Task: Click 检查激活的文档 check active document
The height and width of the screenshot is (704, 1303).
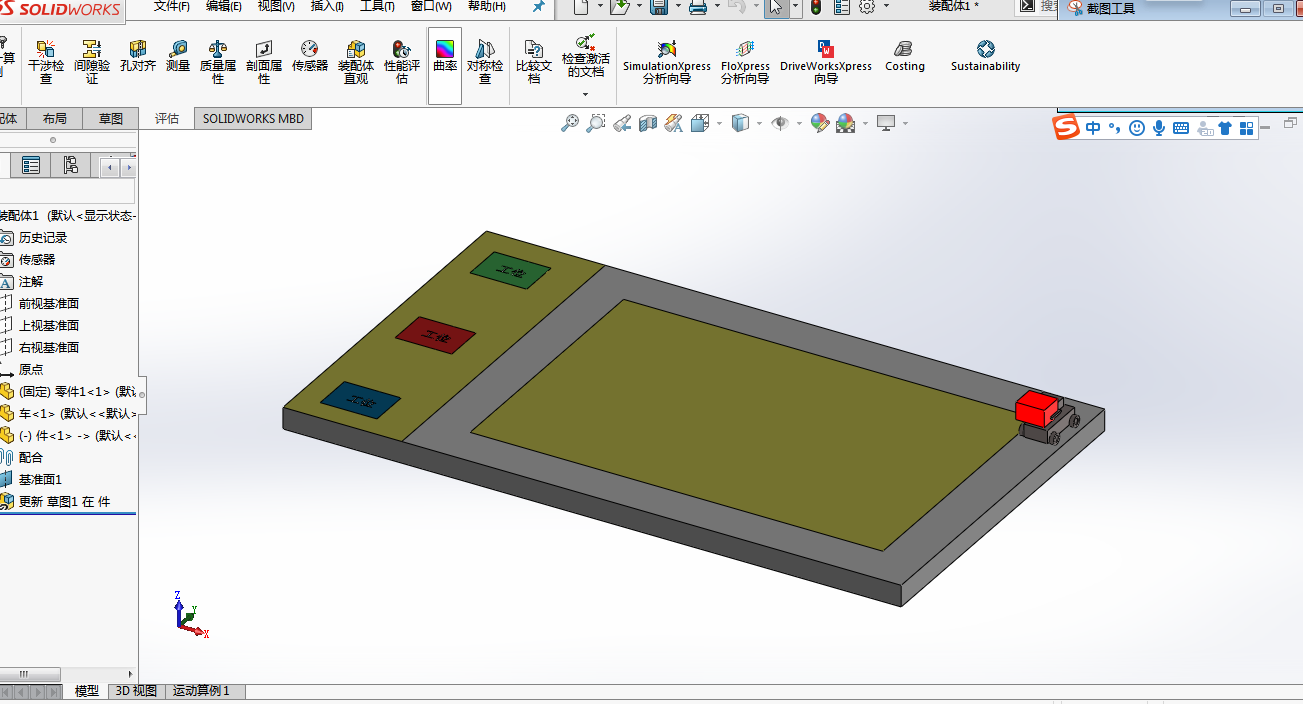Action: coord(586,56)
